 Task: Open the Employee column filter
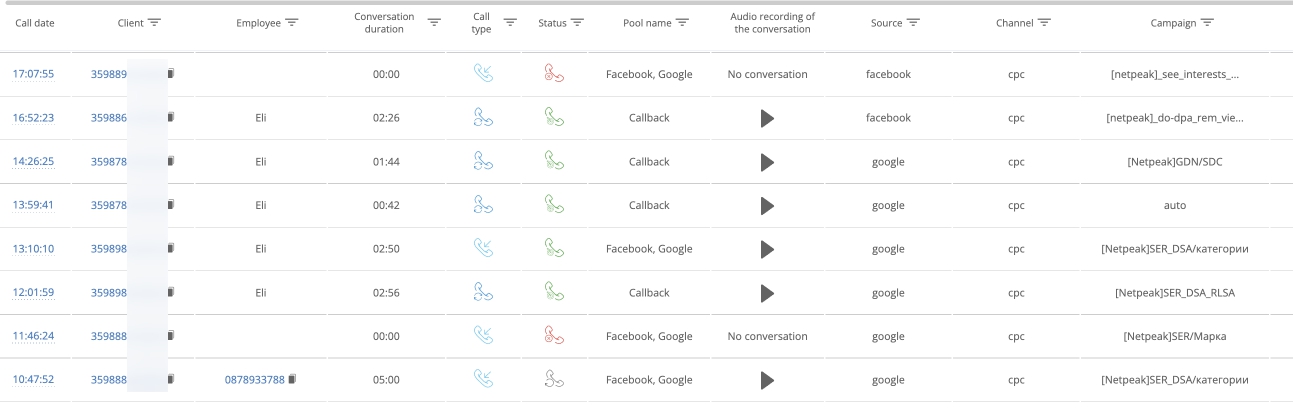[292, 23]
